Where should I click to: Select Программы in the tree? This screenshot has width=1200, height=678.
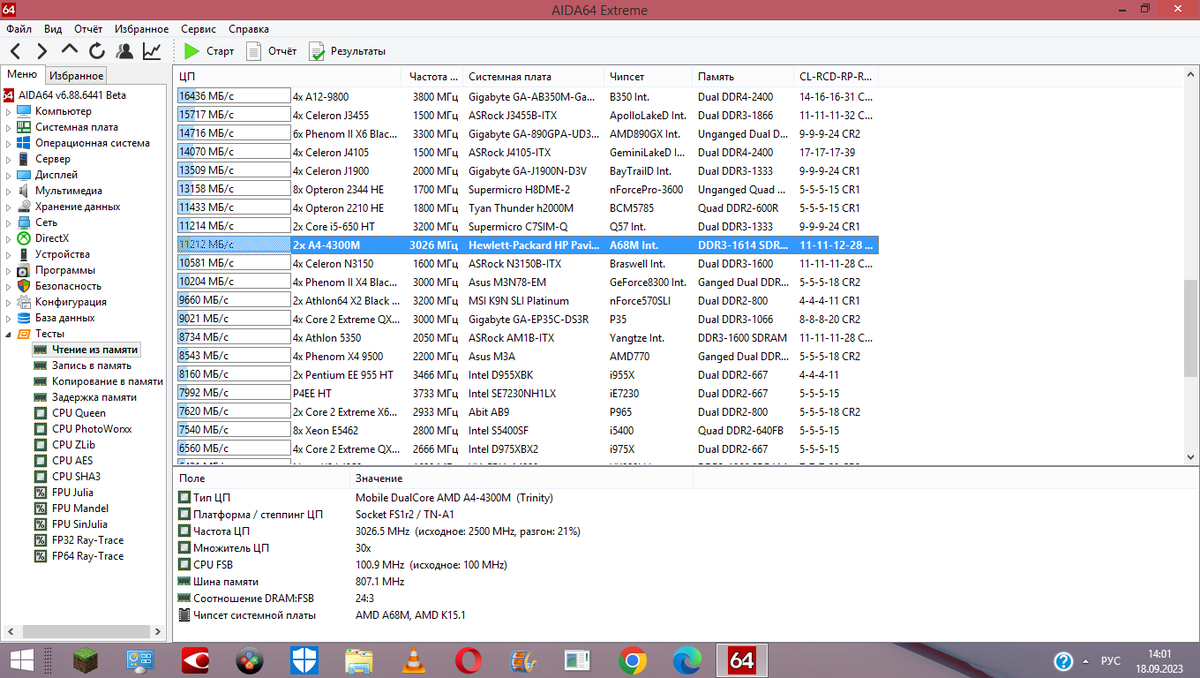tap(65, 270)
